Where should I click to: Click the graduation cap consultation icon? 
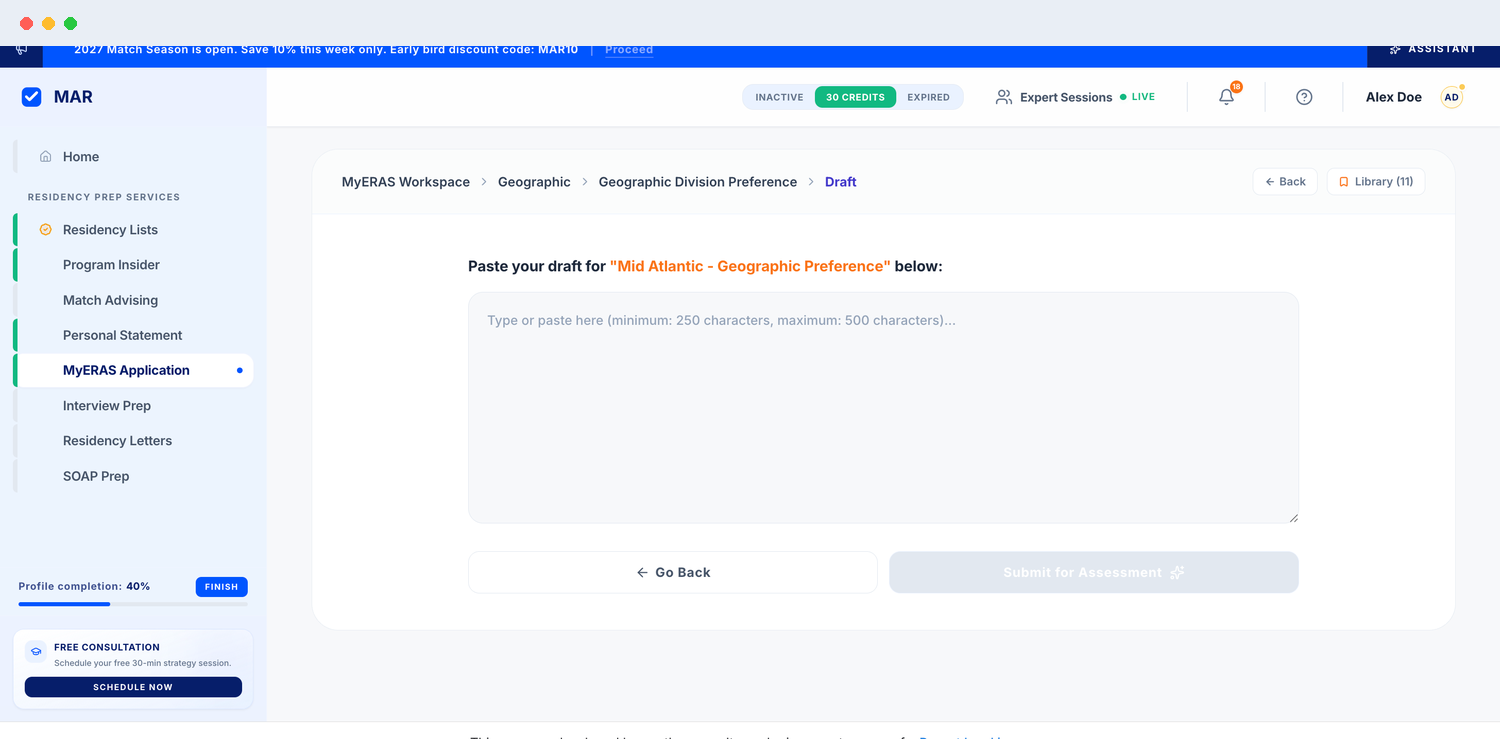point(36,652)
